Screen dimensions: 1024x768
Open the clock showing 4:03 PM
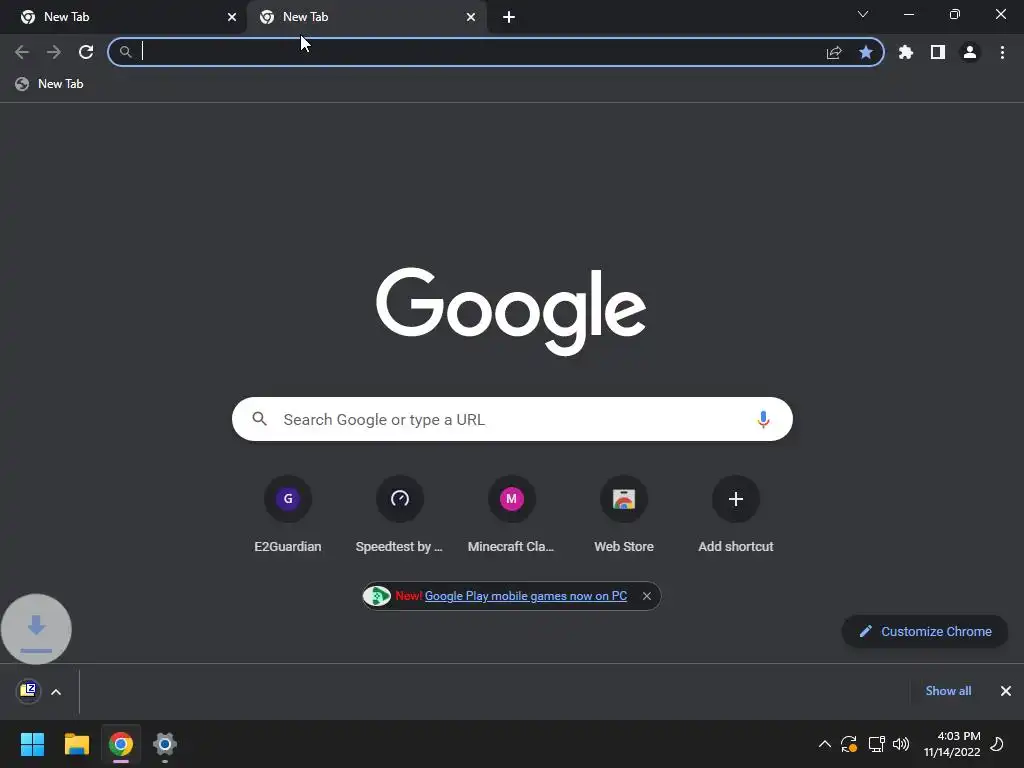point(952,744)
